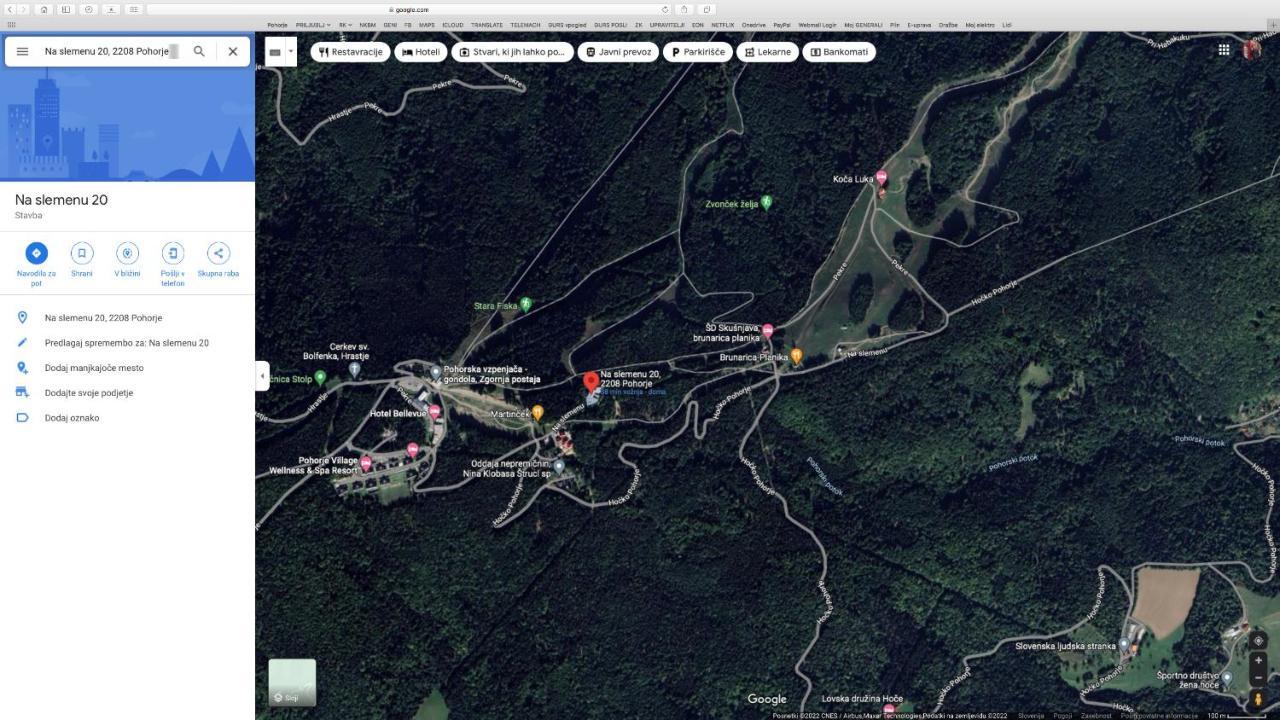Open the Onedrive bookmark
This screenshot has height=720, width=1280.
(x=753, y=25)
